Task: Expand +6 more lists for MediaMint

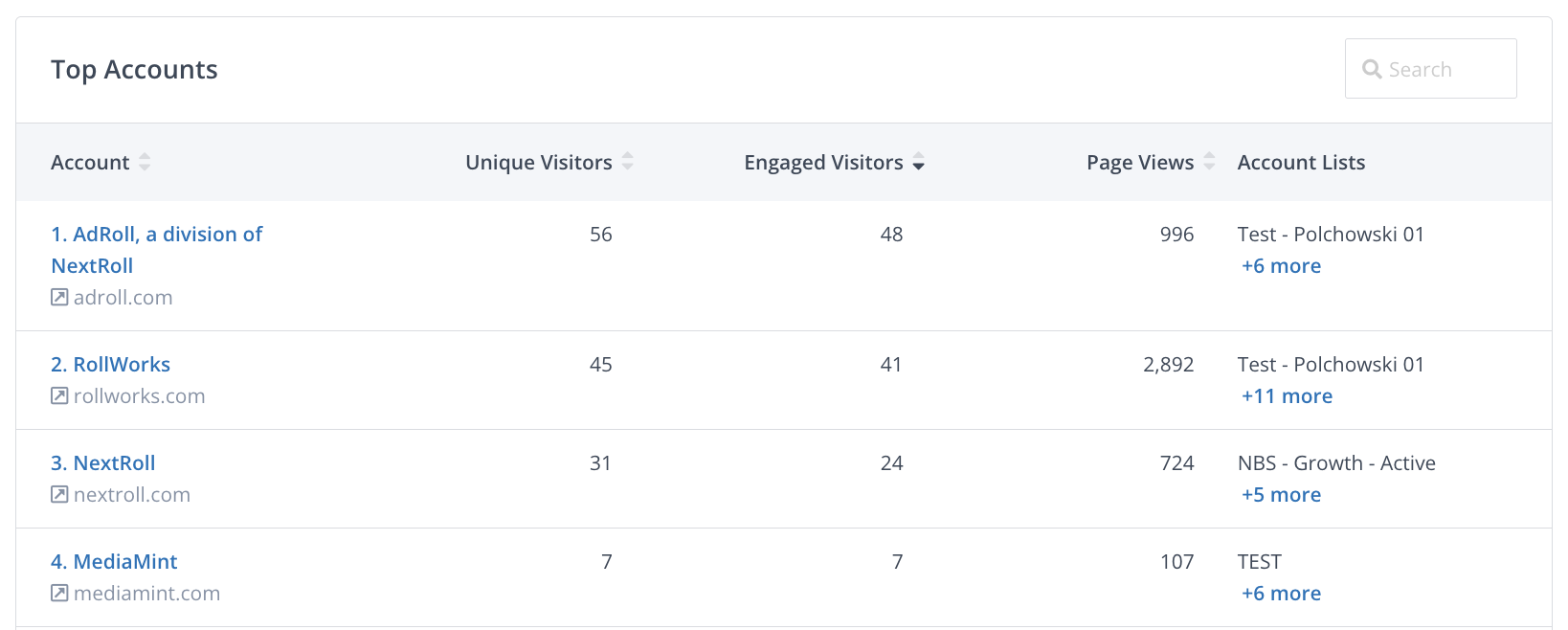Action: point(1281,594)
